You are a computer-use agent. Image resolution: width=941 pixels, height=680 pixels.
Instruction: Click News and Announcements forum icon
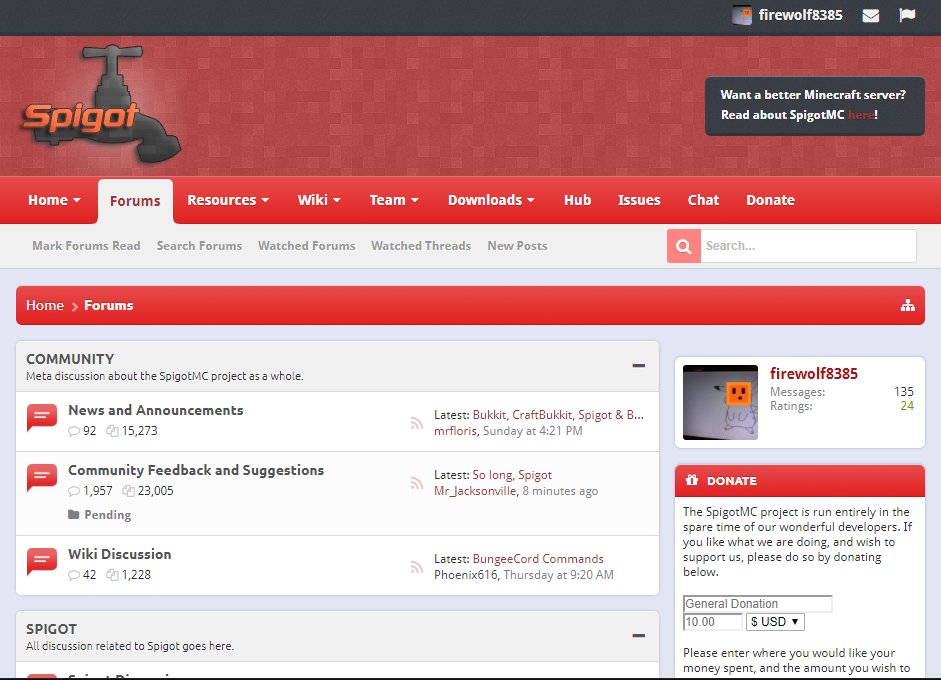(x=41, y=418)
